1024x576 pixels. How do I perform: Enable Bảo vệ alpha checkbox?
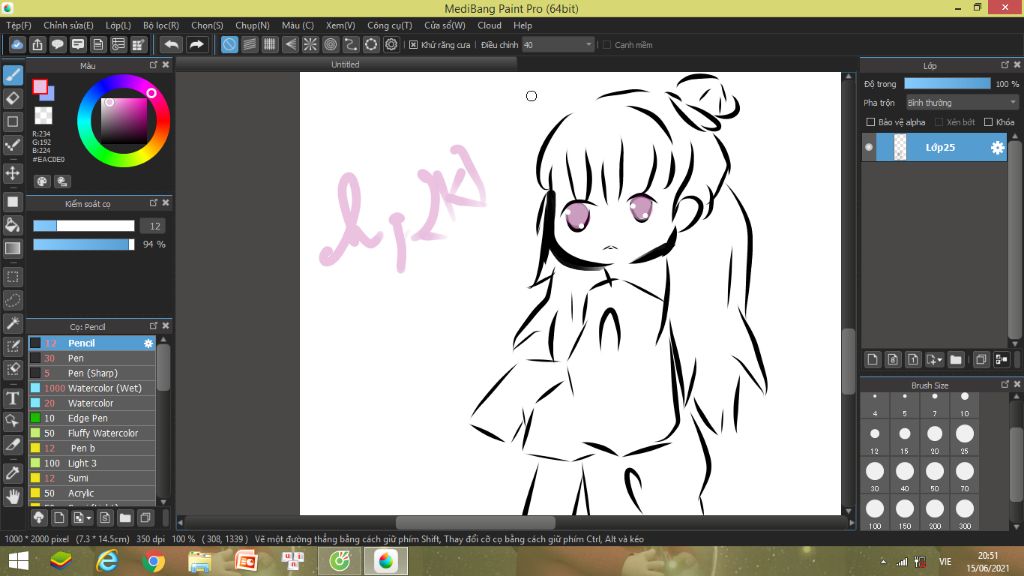[x=870, y=122]
